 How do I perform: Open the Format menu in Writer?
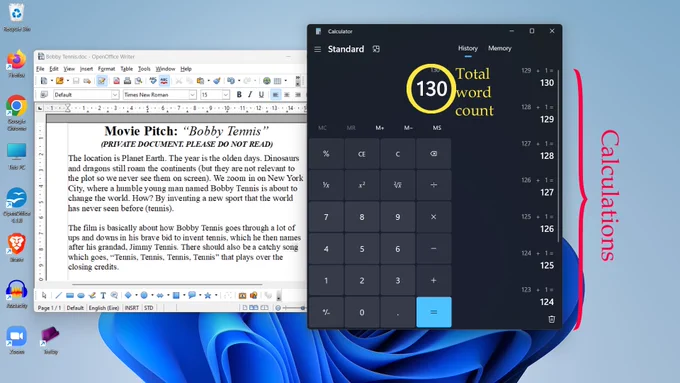[106, 69]
